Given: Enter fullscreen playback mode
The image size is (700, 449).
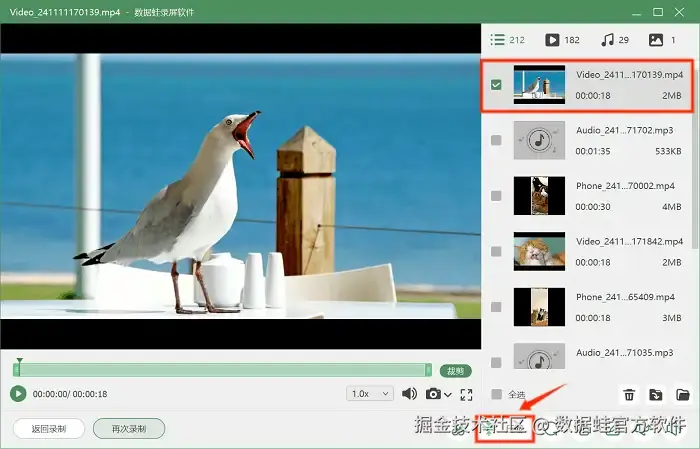Looking at the screenshot, I should (467, 395).
